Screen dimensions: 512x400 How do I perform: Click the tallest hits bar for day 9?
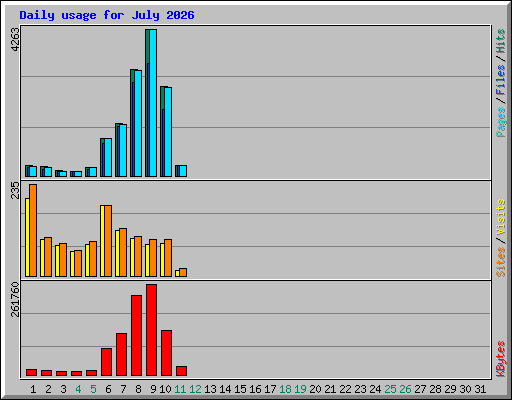pos(151,103)
